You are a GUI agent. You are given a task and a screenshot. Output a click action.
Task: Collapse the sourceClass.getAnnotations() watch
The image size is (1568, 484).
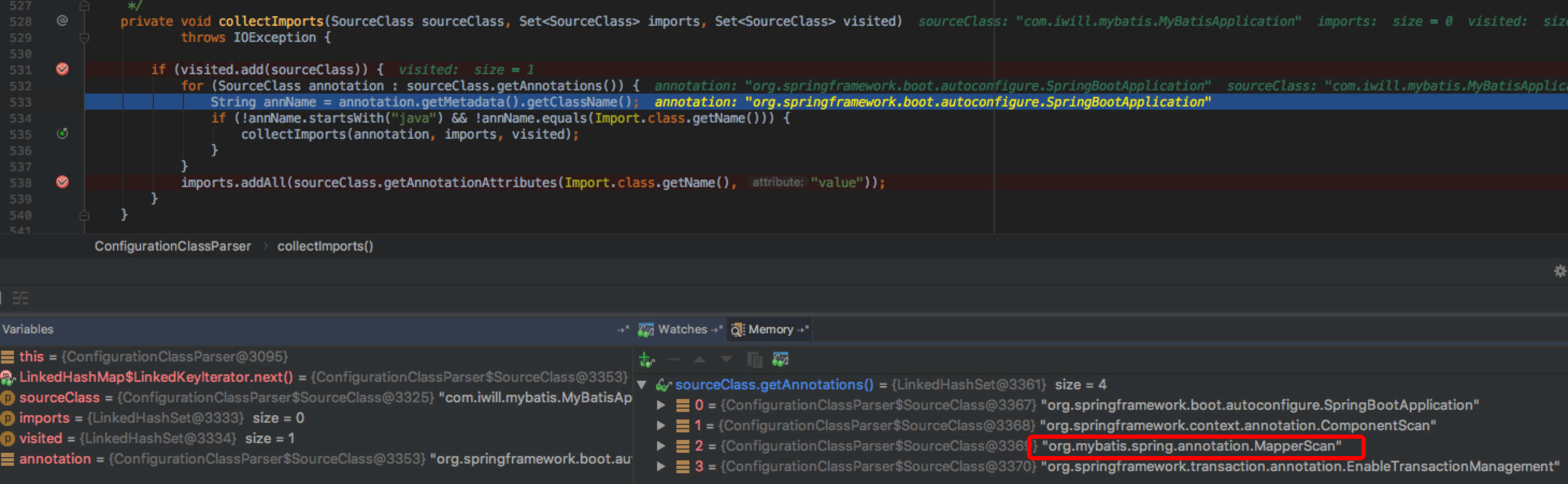click(642, 385)
